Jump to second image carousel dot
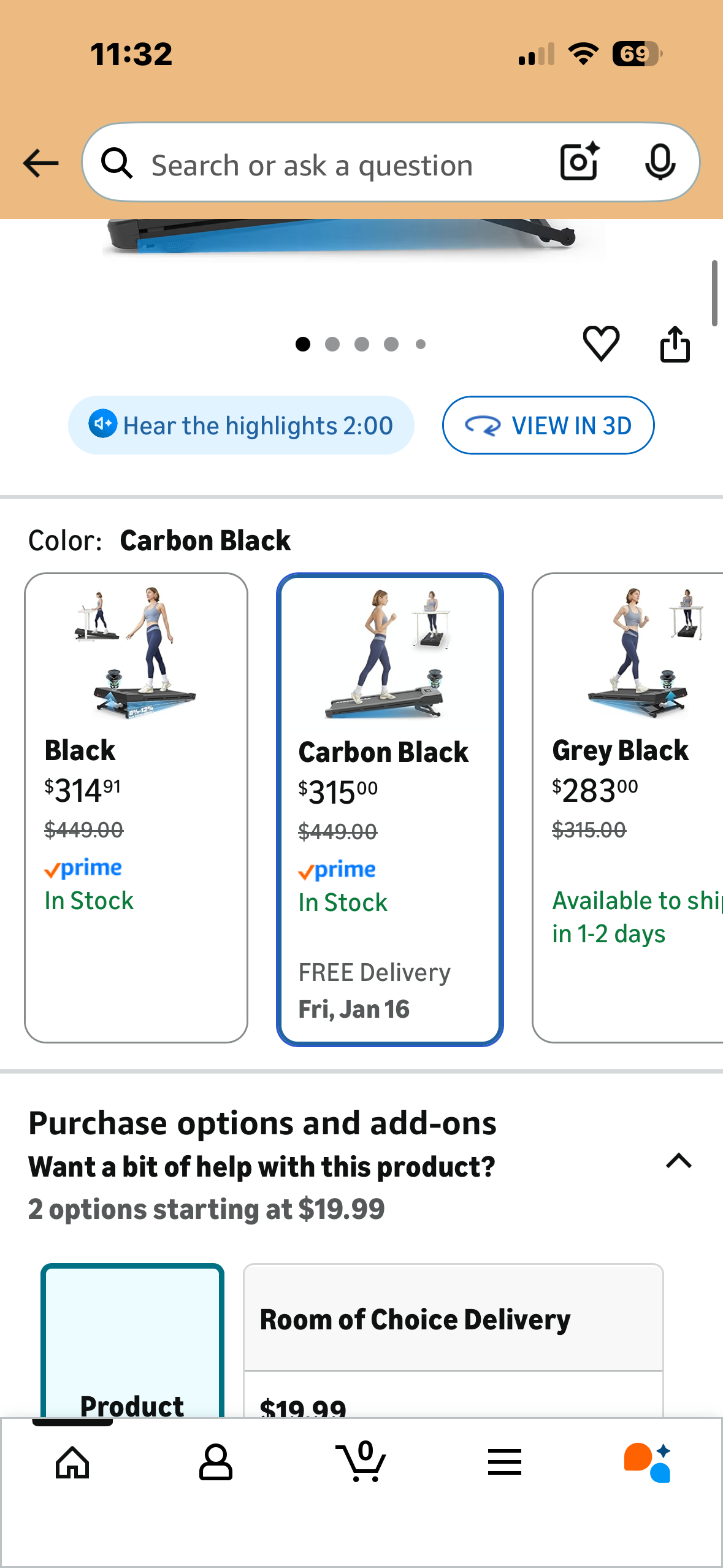This screenshot has width=723, height=1568. [332, 344]
